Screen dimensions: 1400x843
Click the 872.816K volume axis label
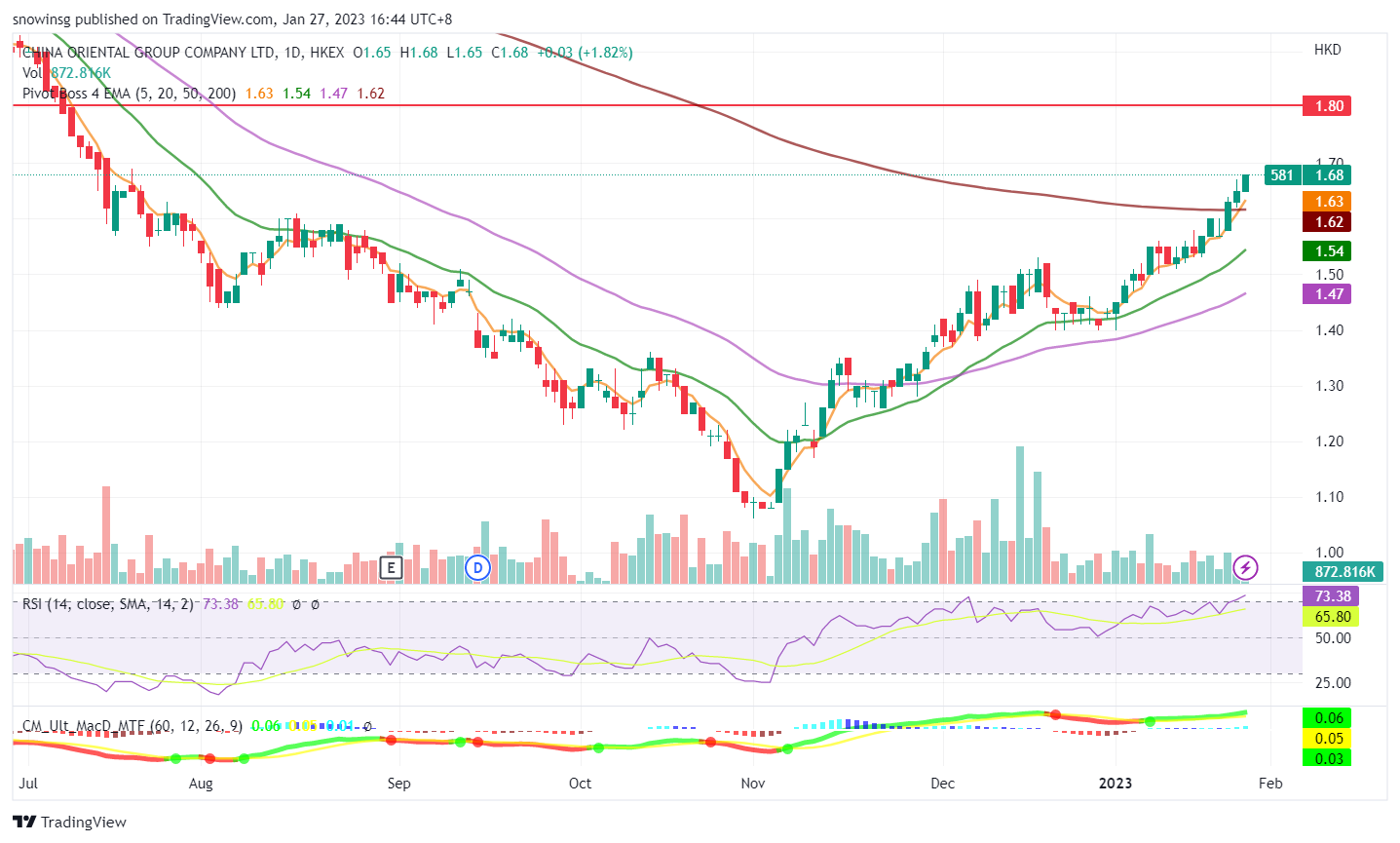[1344, 572]
